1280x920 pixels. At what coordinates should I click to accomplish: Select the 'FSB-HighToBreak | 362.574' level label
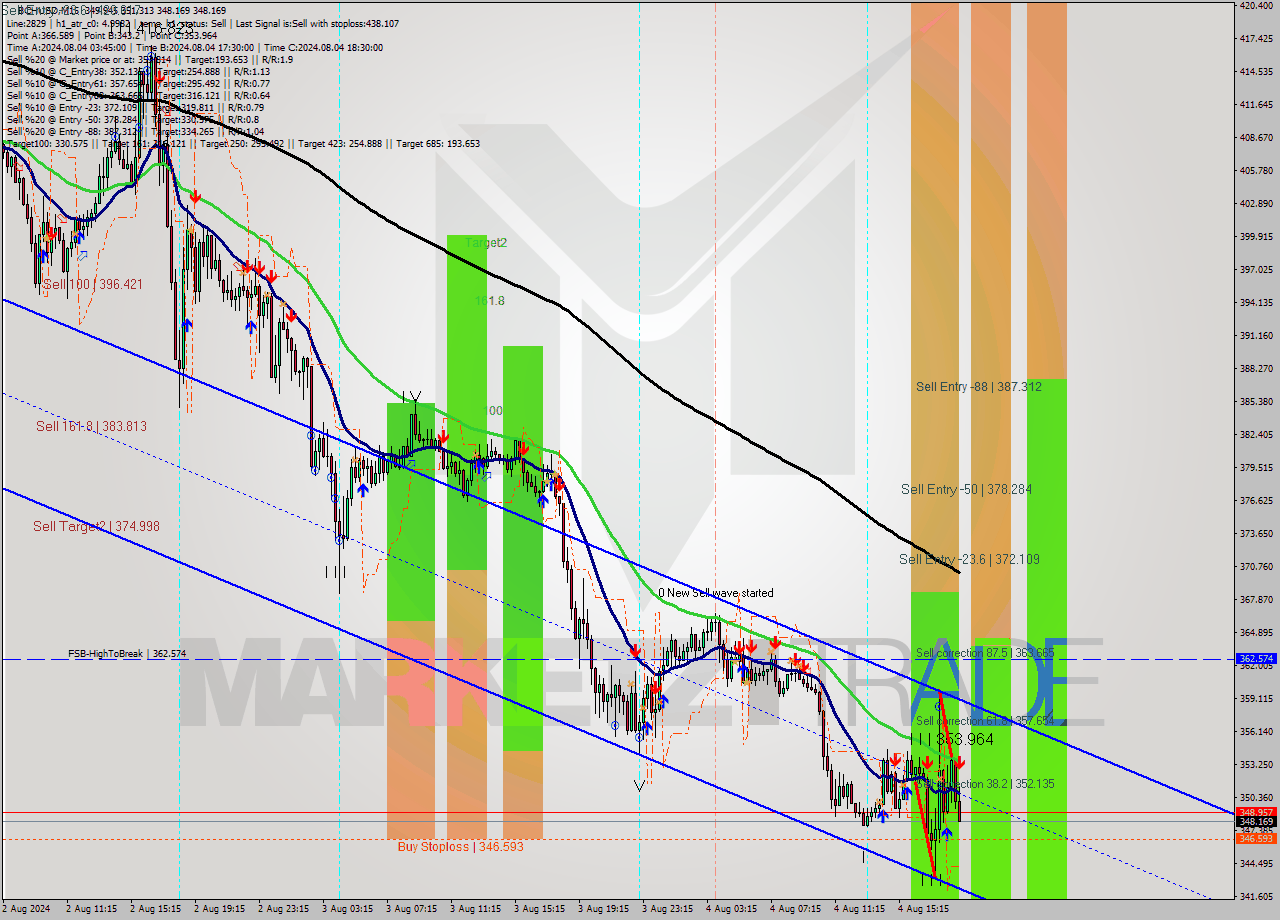(x=127, y=654)
